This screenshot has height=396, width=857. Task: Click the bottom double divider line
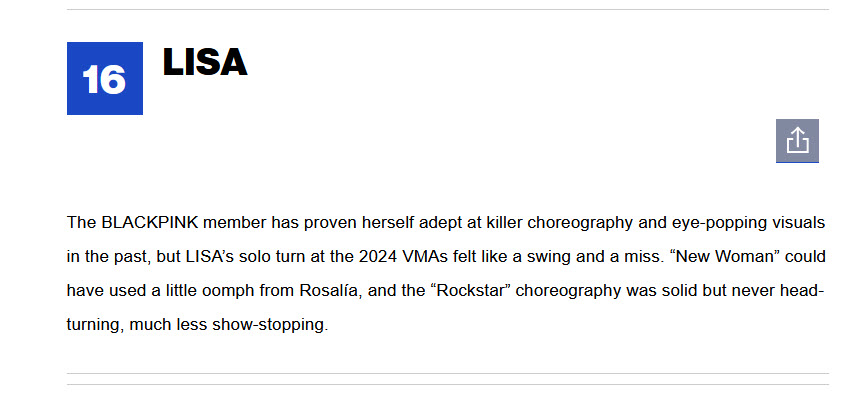pos(448,379)
